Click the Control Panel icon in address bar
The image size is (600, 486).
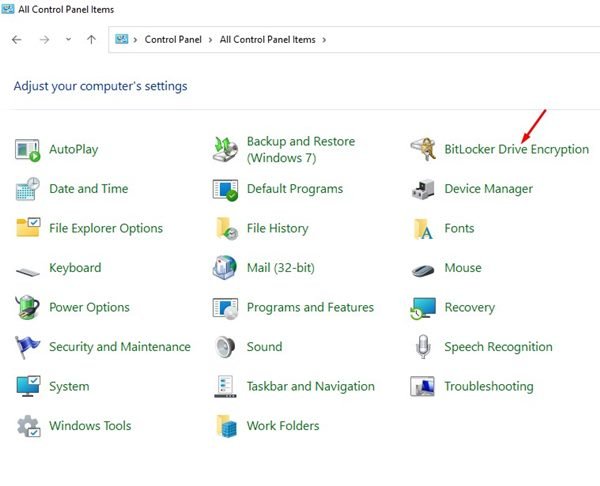point(121,39)
